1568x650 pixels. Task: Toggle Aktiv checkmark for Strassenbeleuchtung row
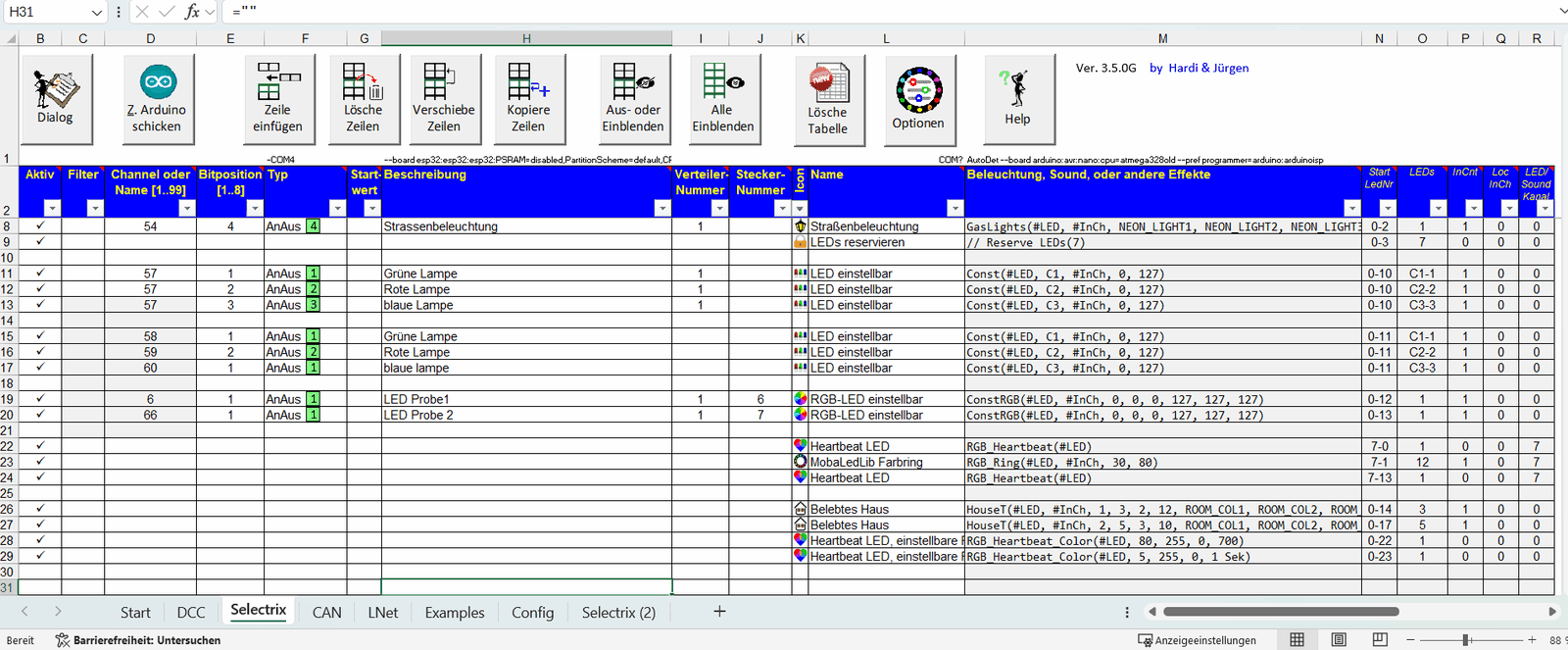point(40,226)
